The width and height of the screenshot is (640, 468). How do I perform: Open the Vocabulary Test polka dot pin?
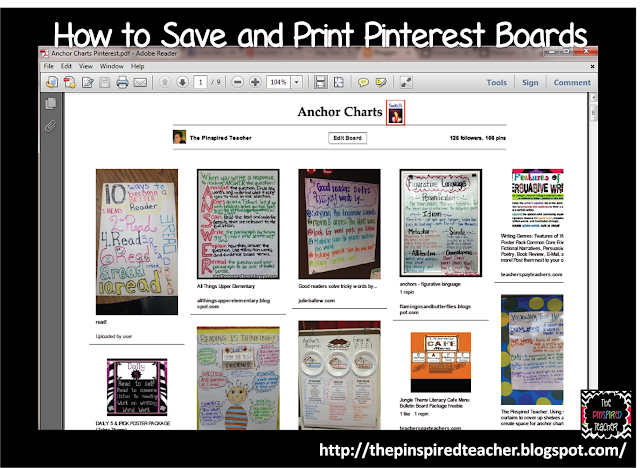click(532, 350)
